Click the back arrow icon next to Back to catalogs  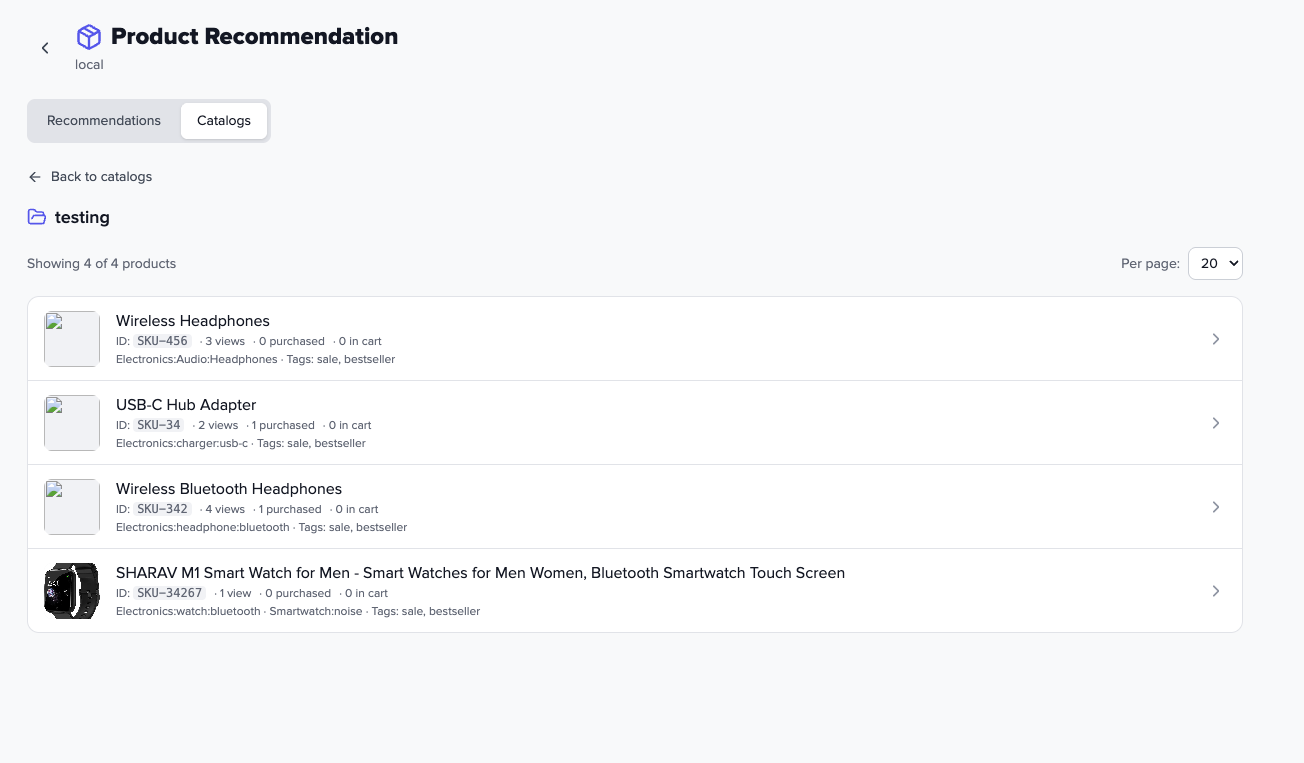tap(34, 176)
